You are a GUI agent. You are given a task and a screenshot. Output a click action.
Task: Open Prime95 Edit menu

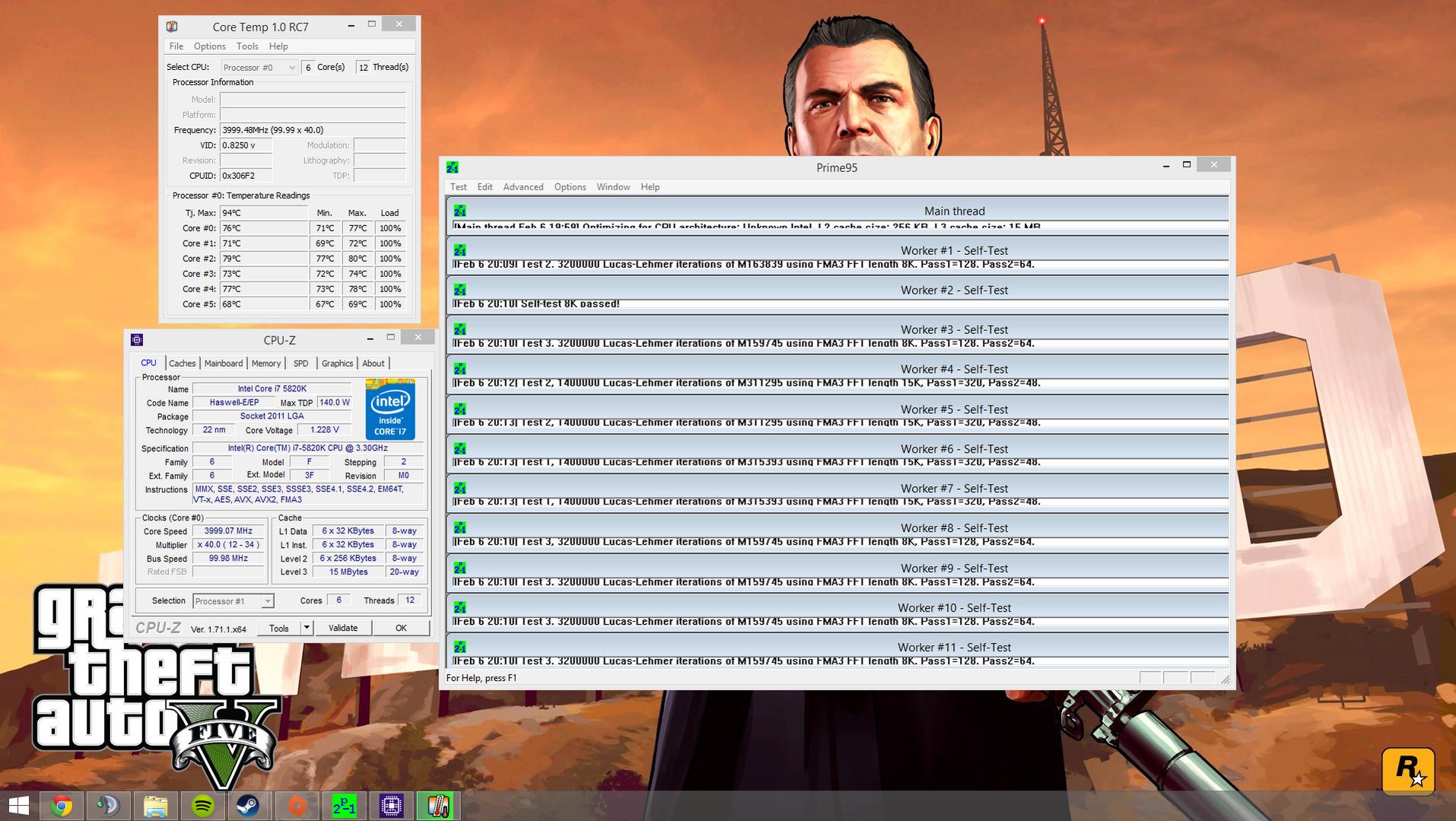pyautogui.click(x=485, y=187)
